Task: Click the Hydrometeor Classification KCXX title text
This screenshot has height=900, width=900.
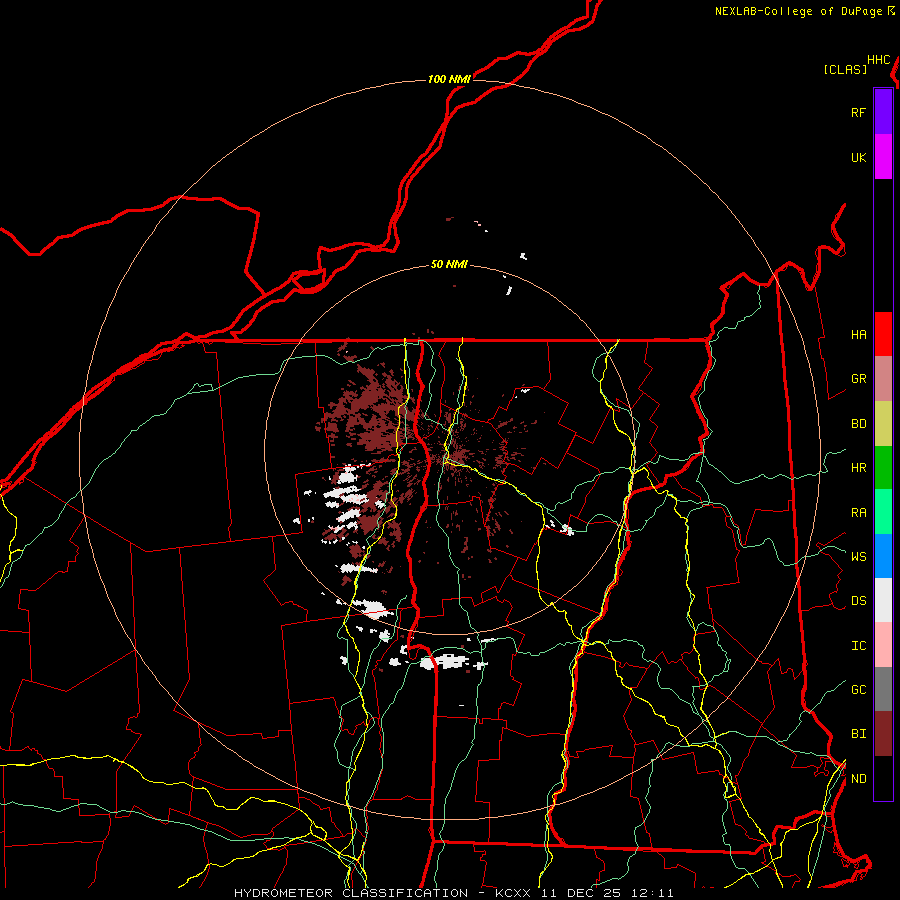Action: pyautogui.click(x=453, y=893)
